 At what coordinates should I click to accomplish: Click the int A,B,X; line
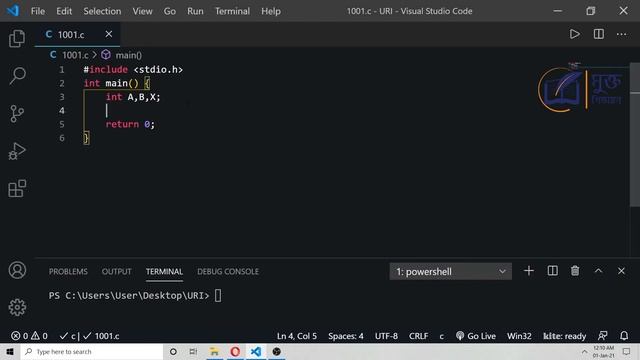tap(133, 97)
